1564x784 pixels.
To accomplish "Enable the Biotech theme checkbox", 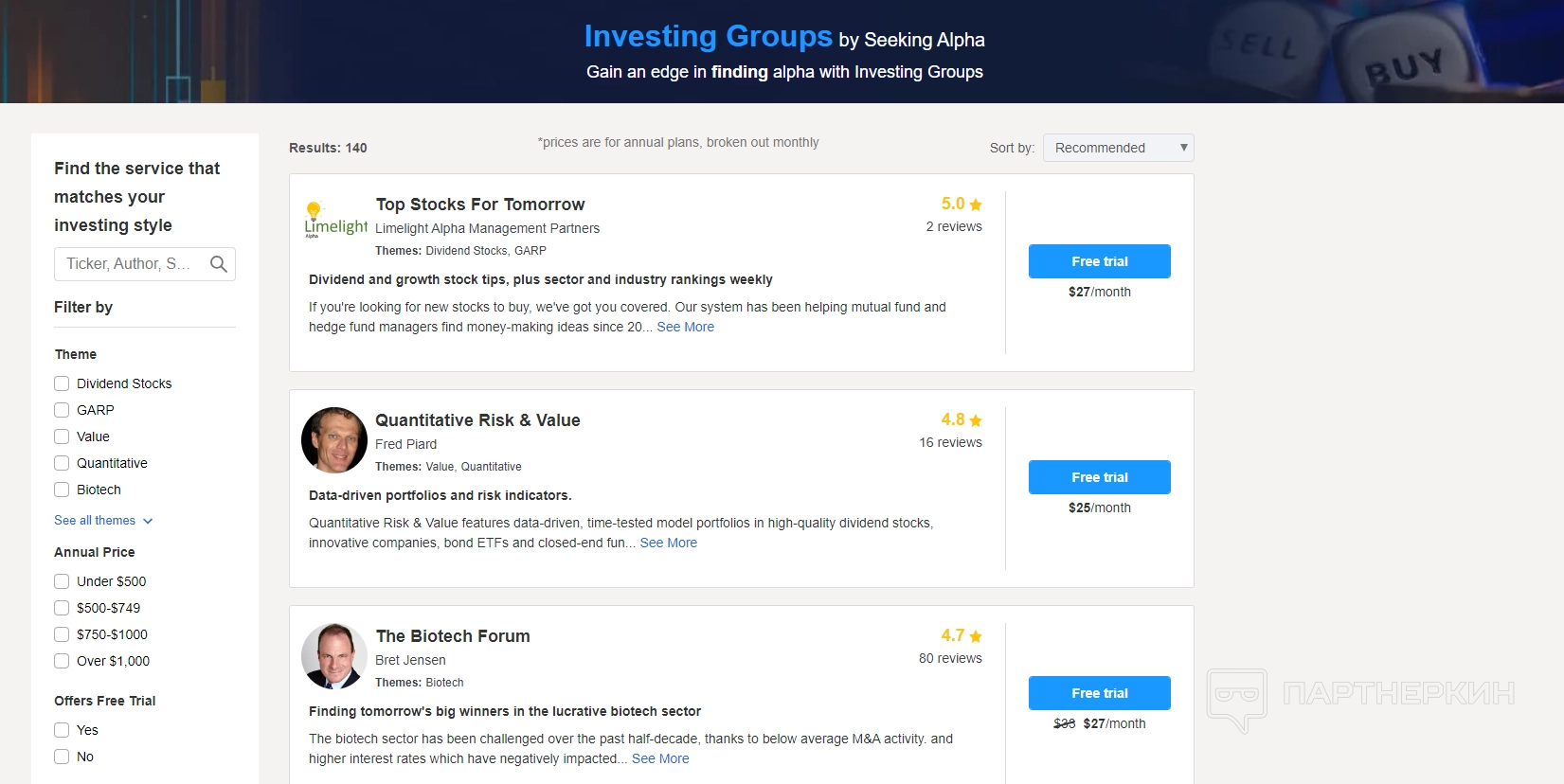I will click(x=62, y=490).
